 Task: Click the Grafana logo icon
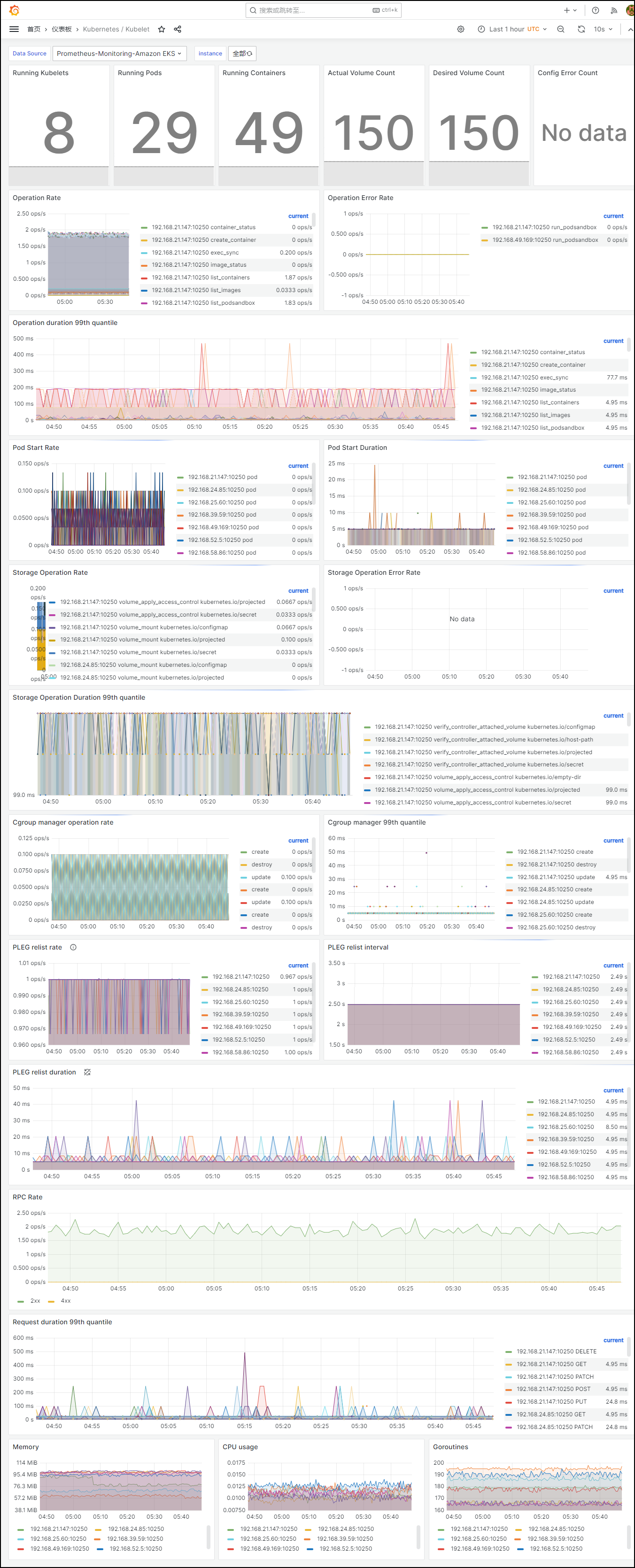tap(14, 10)
